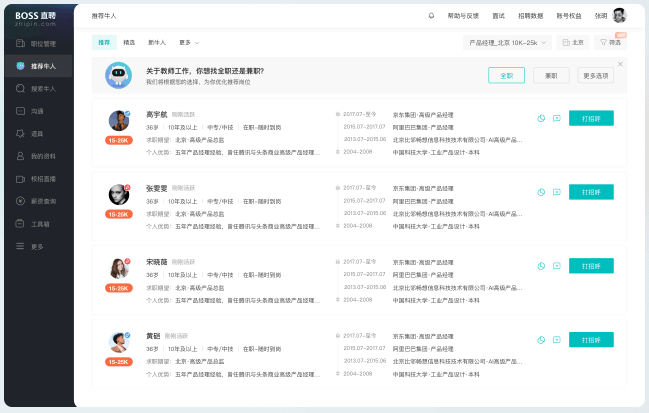Select 推荐牛人 sidebar item
The height and width of the screenshot is (413, 649).
pyautogui.click(x=39, y=66)
